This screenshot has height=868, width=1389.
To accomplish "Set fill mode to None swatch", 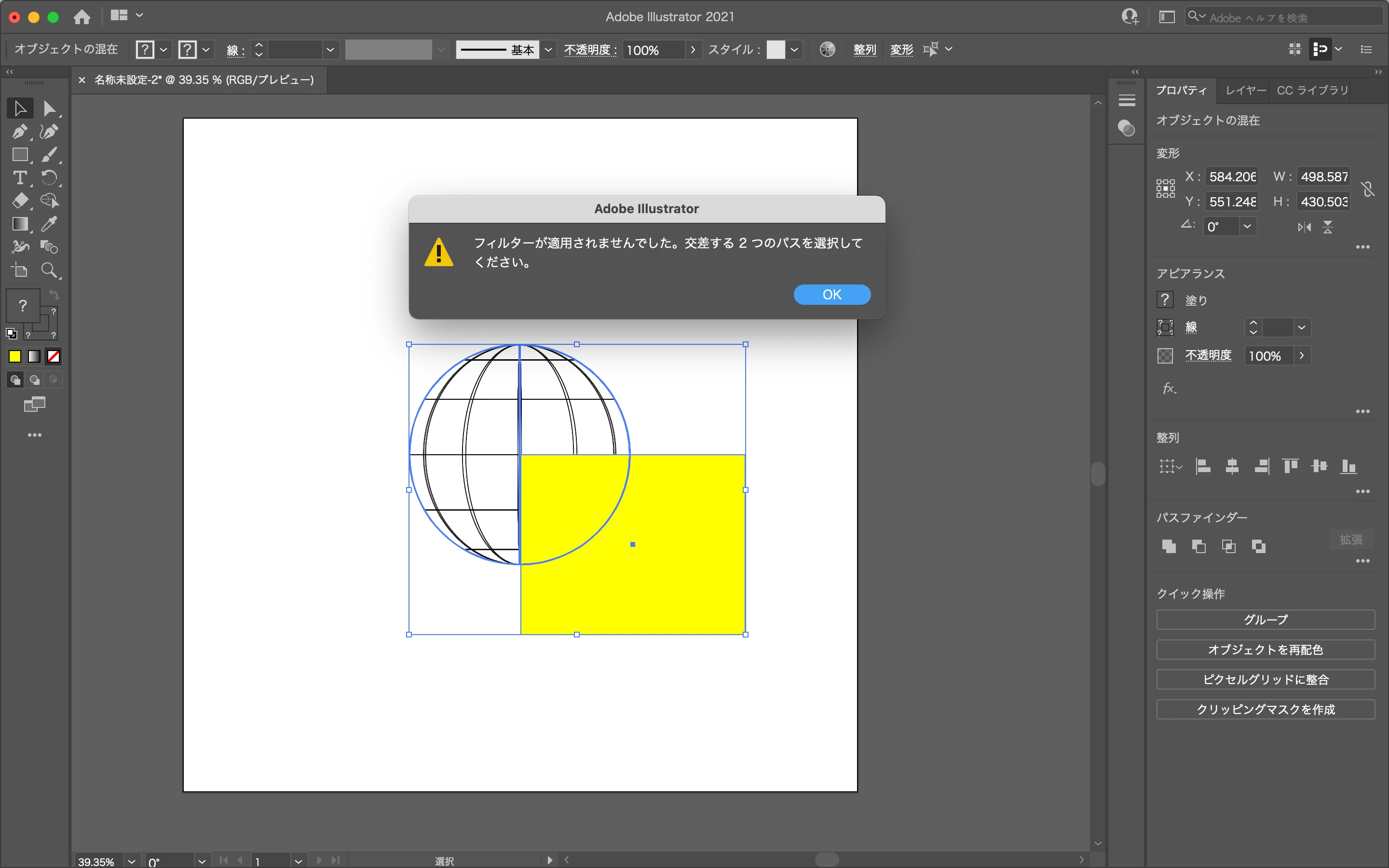I will (54, 356).
